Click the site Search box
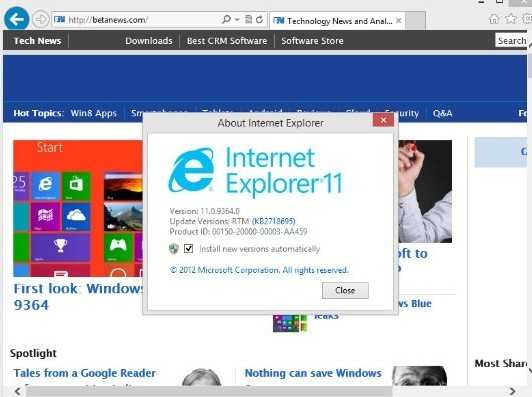Viewport: 532px width, 397px height. coord(511,41)
